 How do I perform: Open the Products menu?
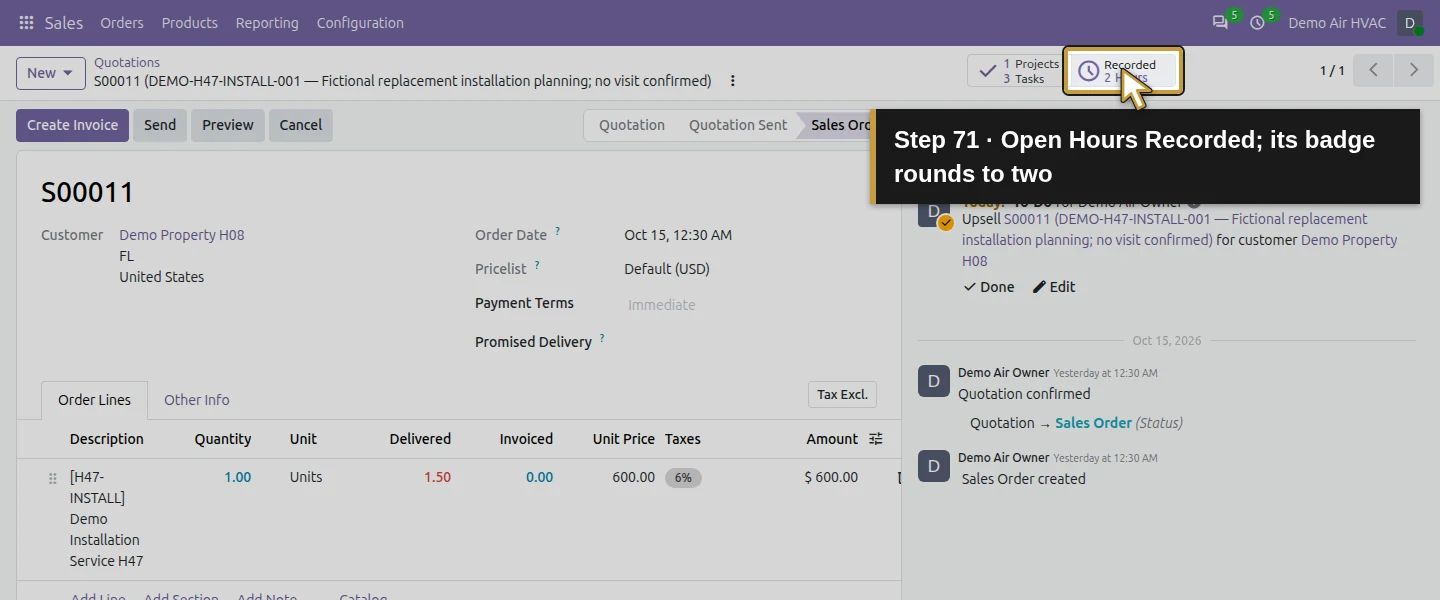click(x=190, y=23)
